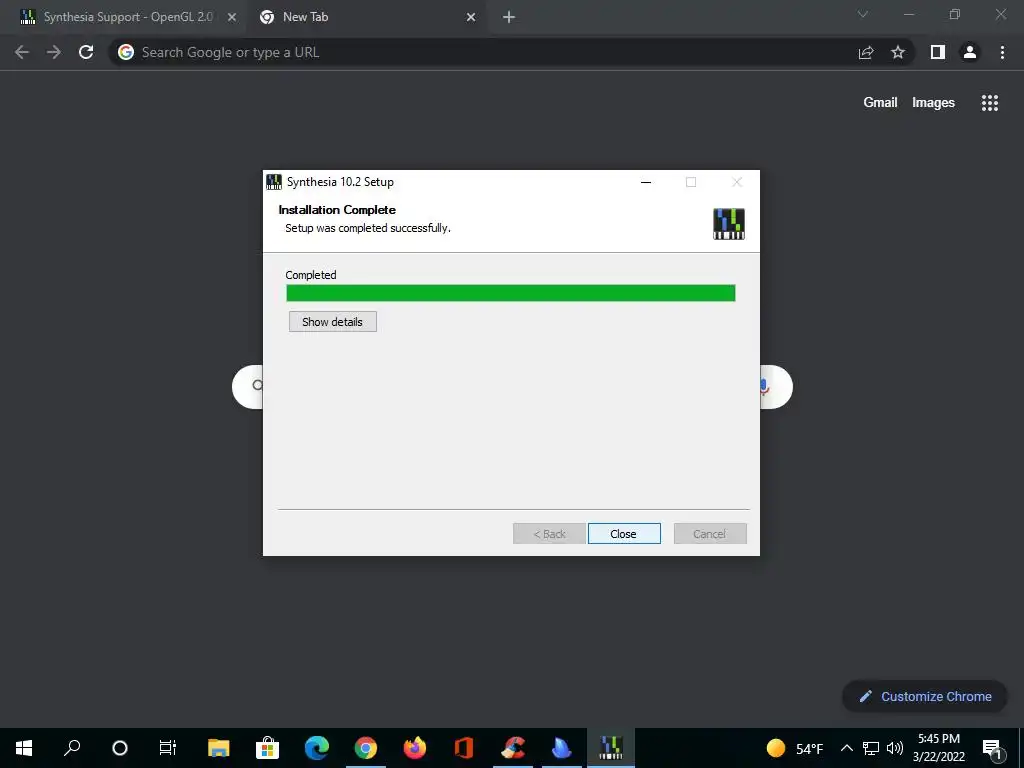
Task: Open Chrome's three-dot menu
Action: pos(1002,52)
